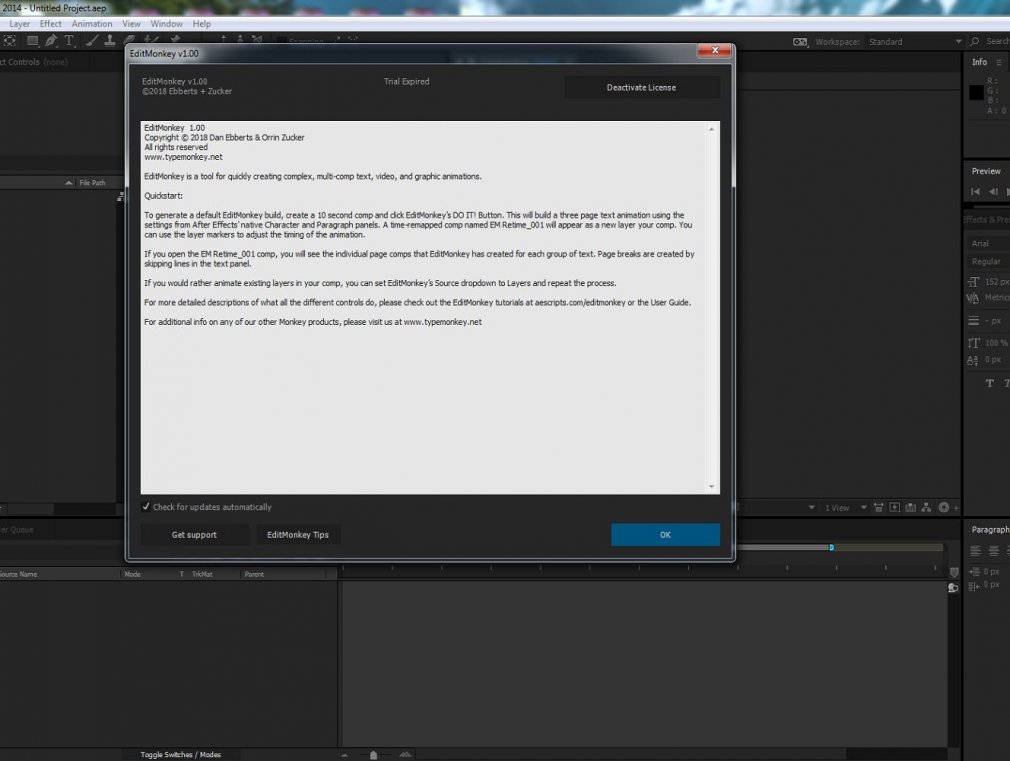Click the baseline shift icon

[x=973, y=360]
